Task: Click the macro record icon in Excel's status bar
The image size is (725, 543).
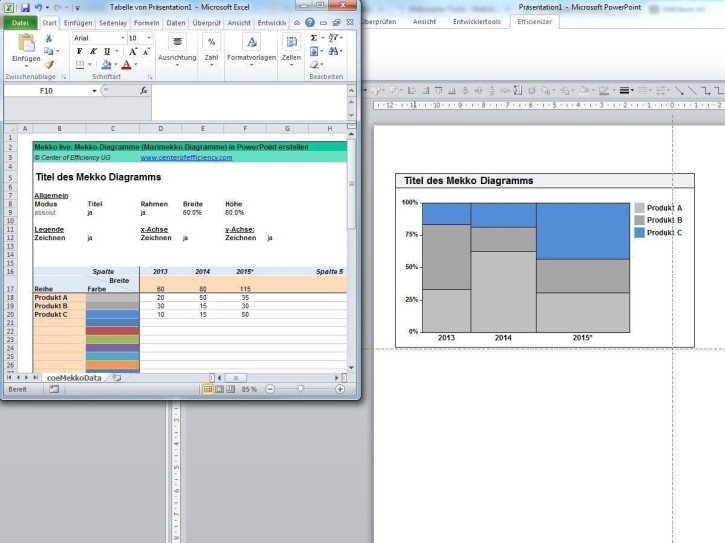Action: coord(54,389)
